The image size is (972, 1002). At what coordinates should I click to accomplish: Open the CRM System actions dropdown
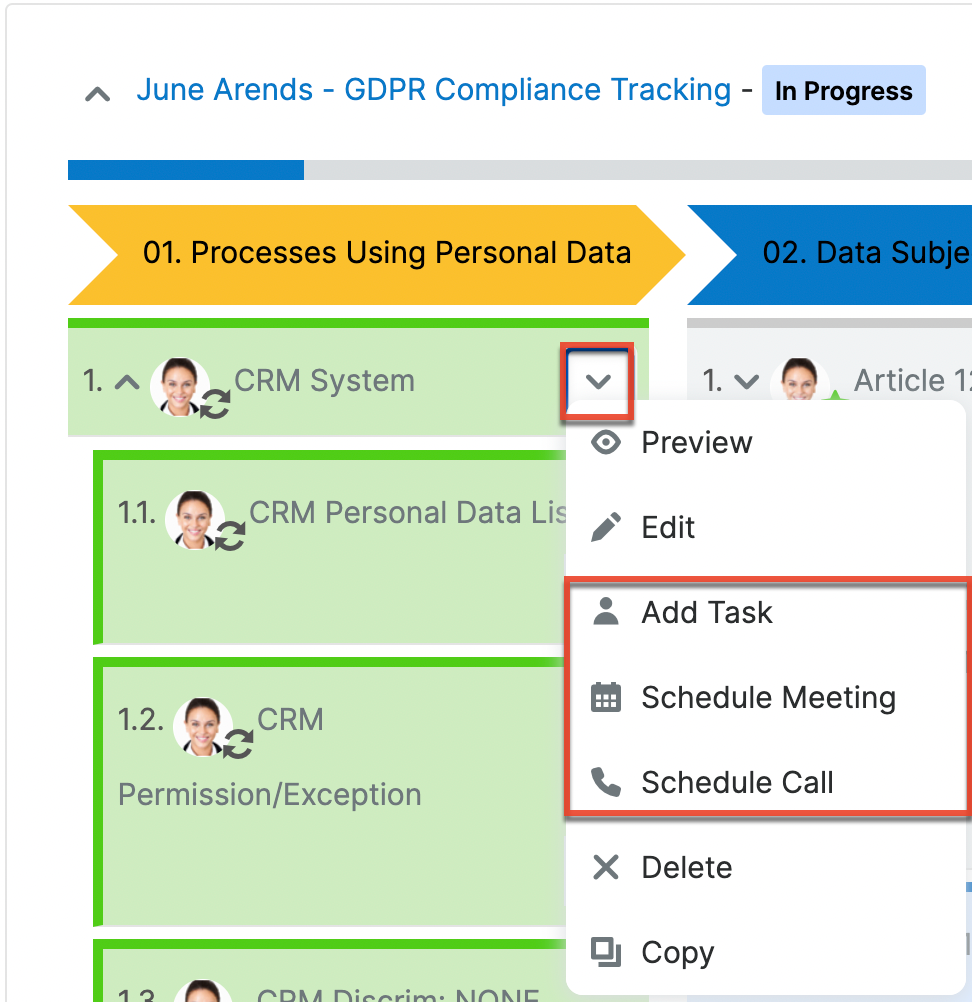tap(598, 381)
